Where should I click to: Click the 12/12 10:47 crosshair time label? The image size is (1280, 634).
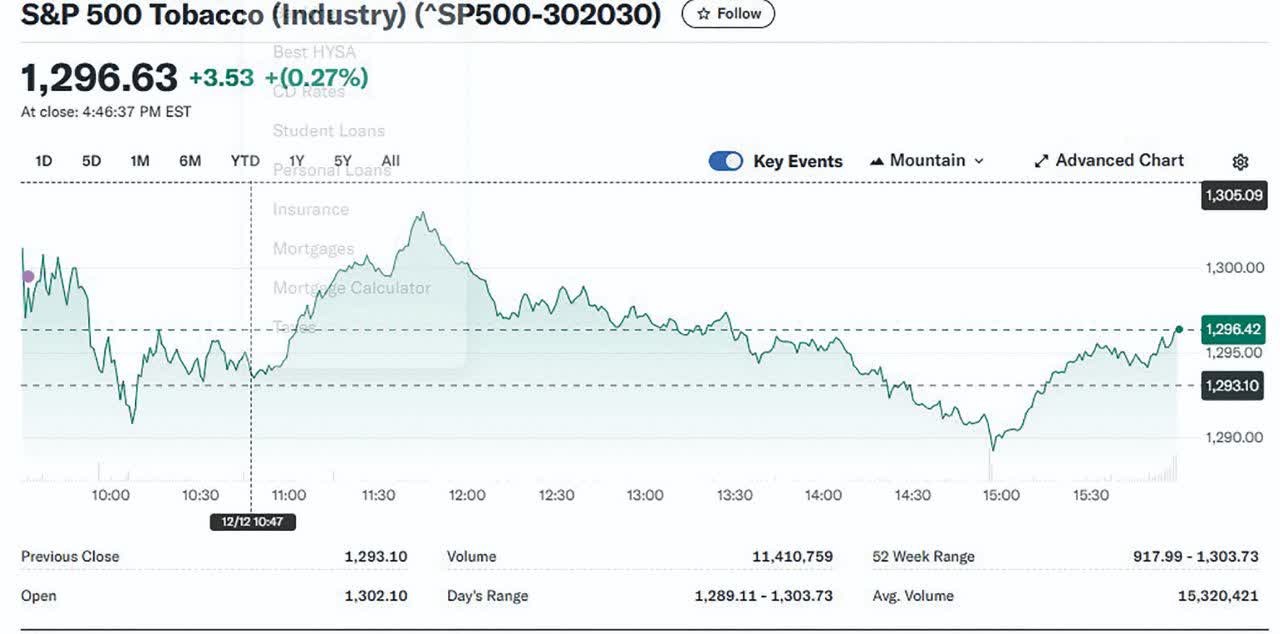click(x=252, y=521)
